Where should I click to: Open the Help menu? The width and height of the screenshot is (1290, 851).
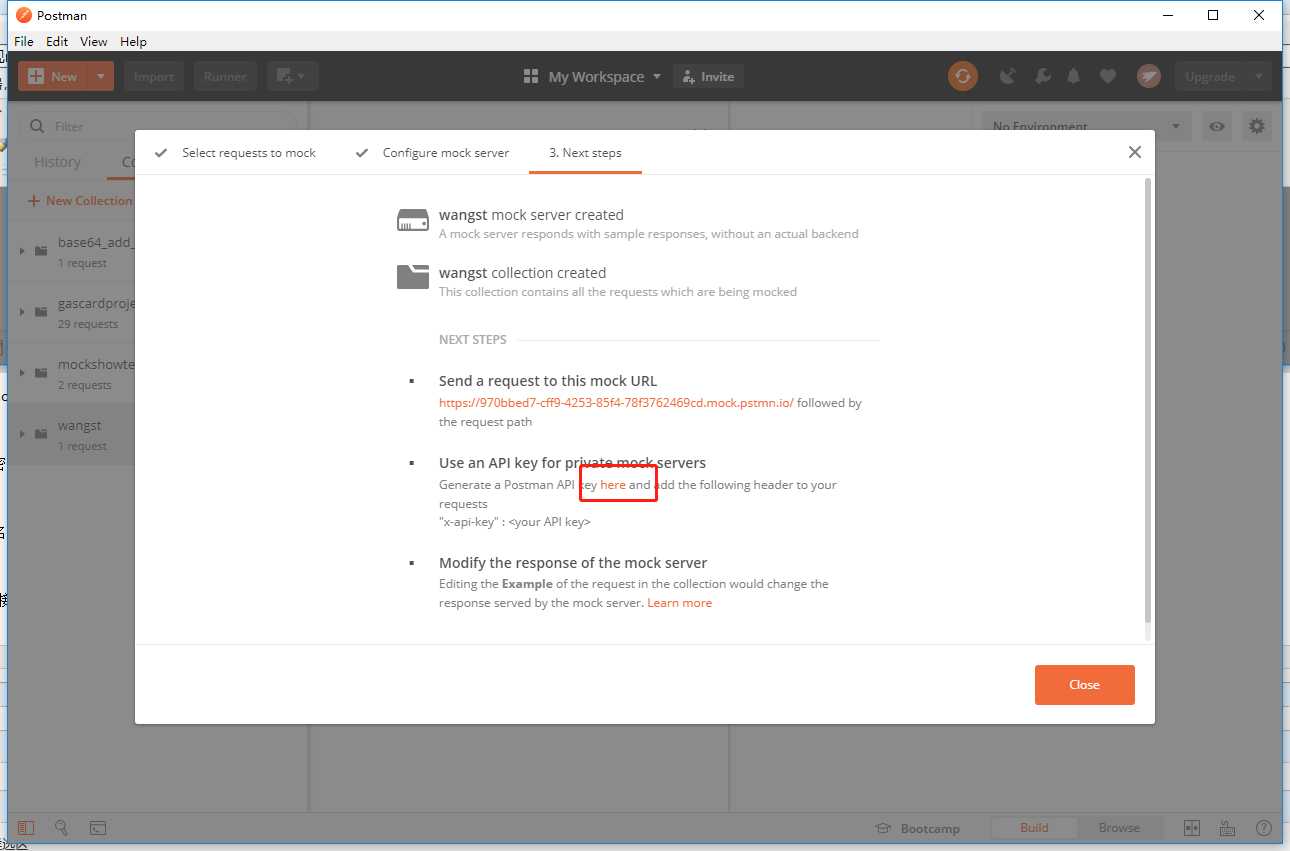133,41
